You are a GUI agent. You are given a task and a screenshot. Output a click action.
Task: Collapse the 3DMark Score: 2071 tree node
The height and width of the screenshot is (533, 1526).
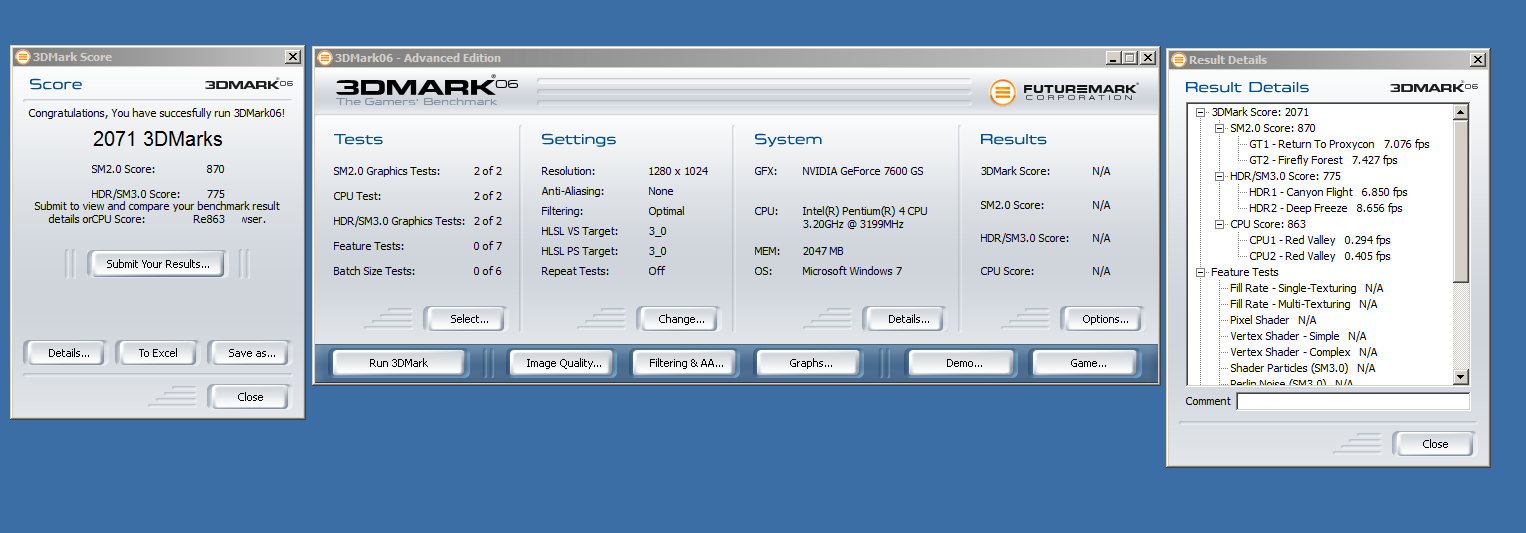click(x=1200, y=112)
